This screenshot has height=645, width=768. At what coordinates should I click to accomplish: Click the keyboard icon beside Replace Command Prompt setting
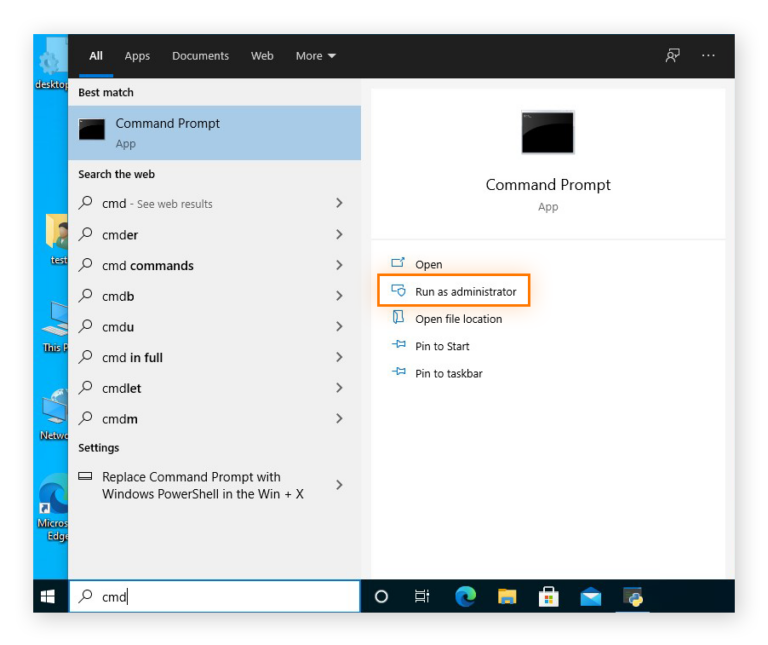pyautogui.click(x=85, y=476)
